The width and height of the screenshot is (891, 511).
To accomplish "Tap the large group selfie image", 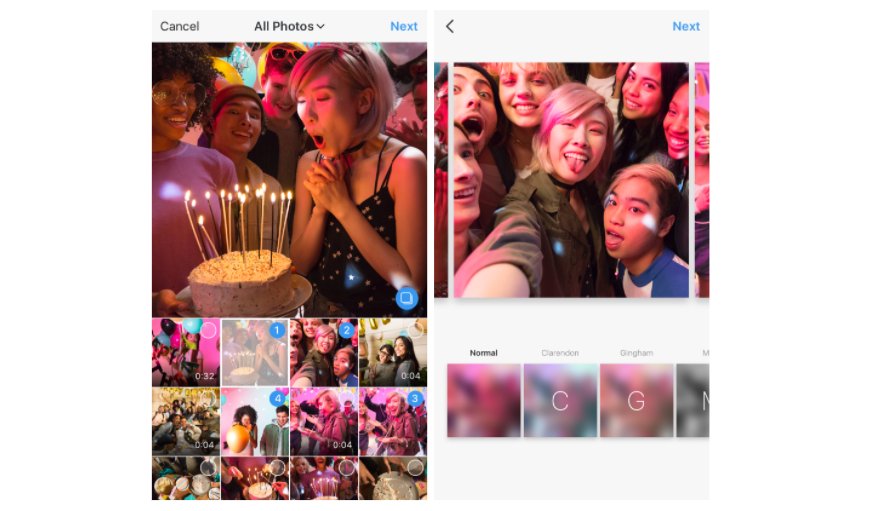I will (571, 180).
